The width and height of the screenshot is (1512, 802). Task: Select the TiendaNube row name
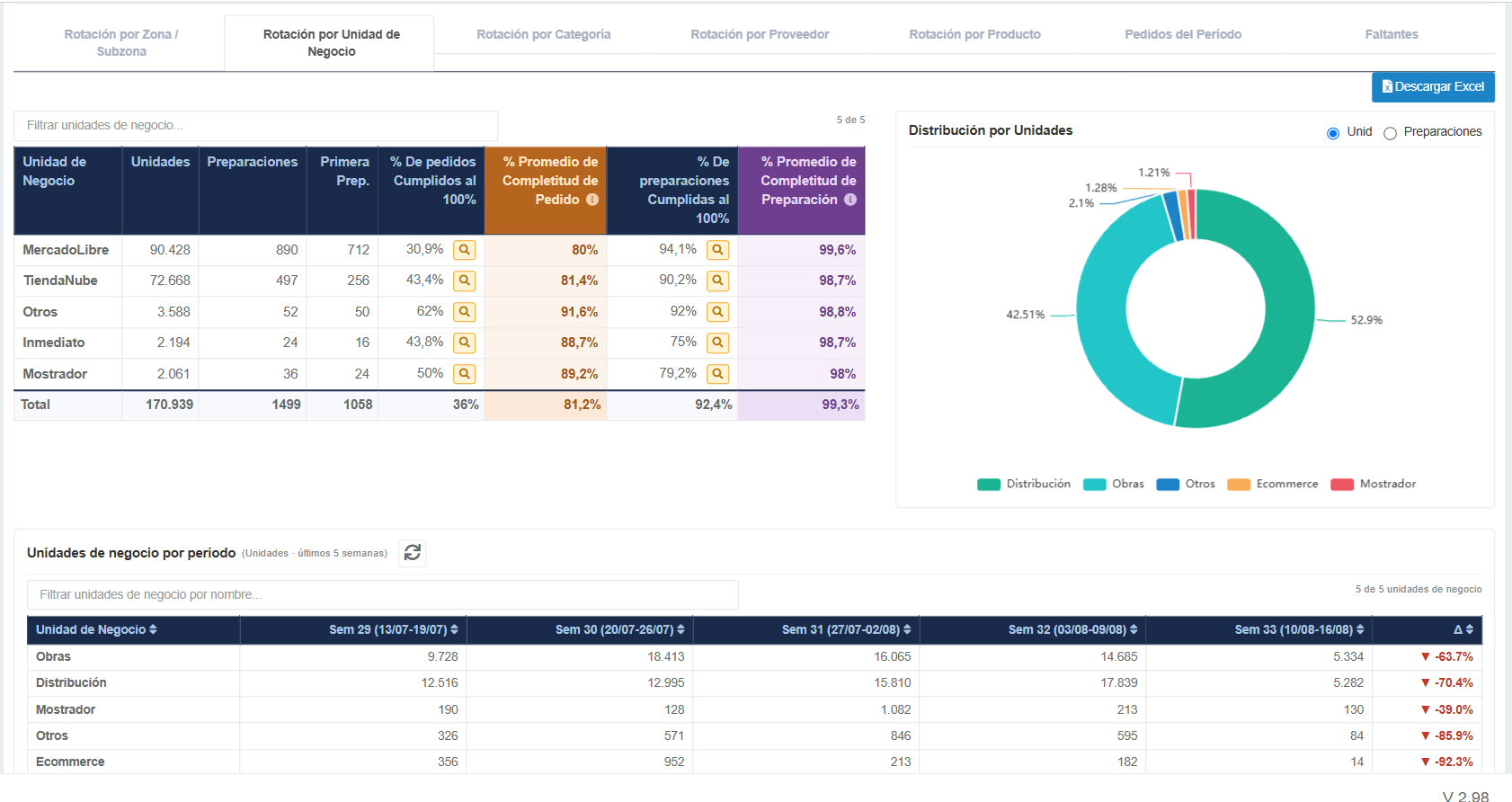(60, 281)
